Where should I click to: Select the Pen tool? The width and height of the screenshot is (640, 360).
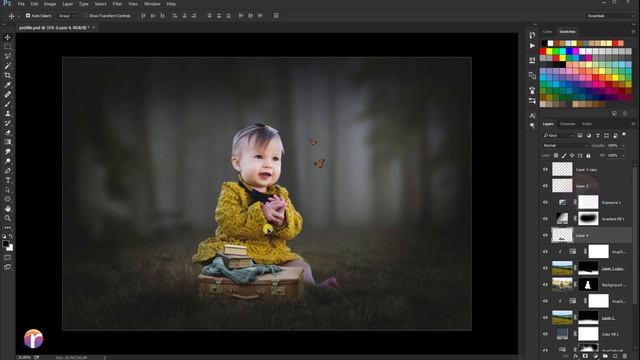point(8,171)
